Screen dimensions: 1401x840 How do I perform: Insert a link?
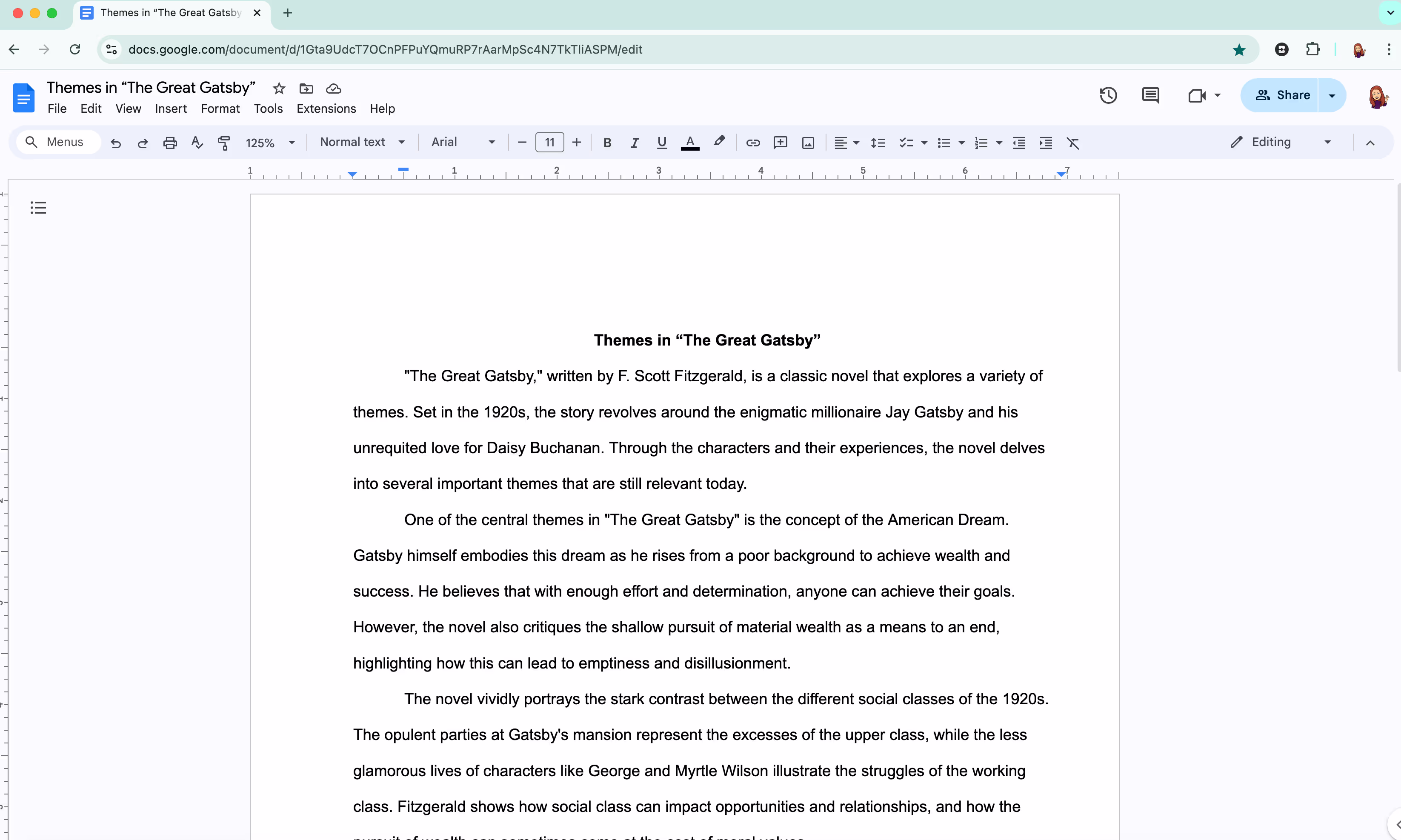pos(752,143)
